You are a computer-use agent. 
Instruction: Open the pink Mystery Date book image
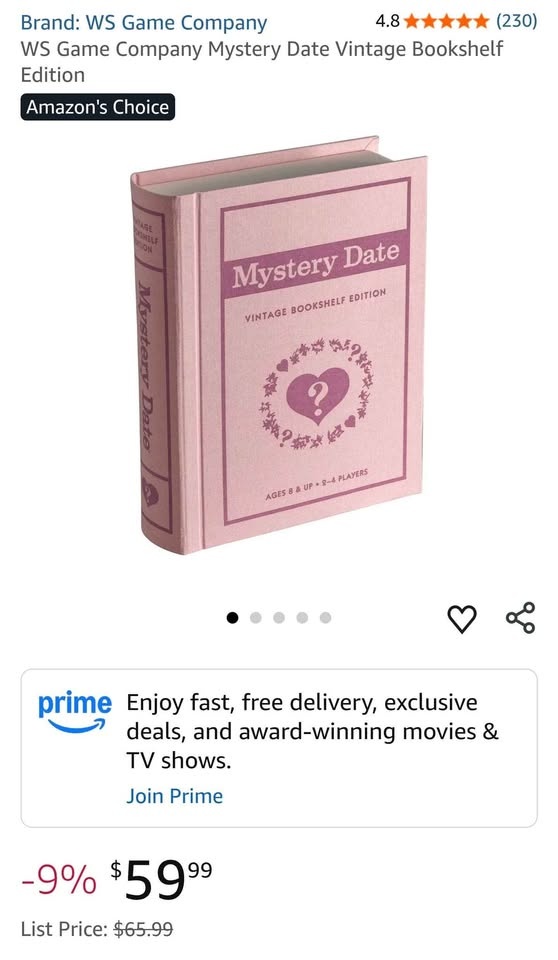pyautogui.click(x=279, y=345)
